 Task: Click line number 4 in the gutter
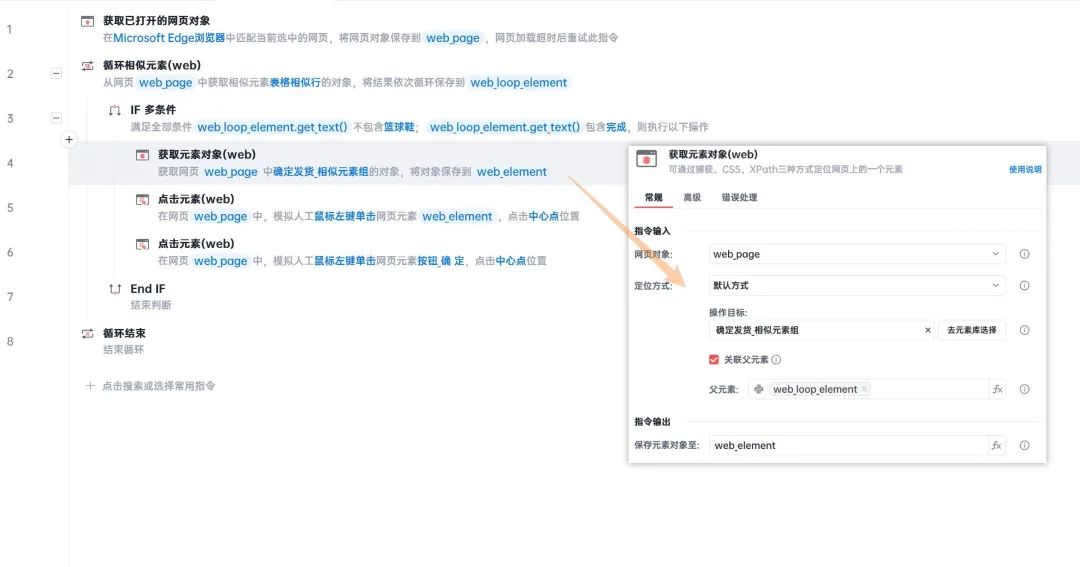point(10,163)
